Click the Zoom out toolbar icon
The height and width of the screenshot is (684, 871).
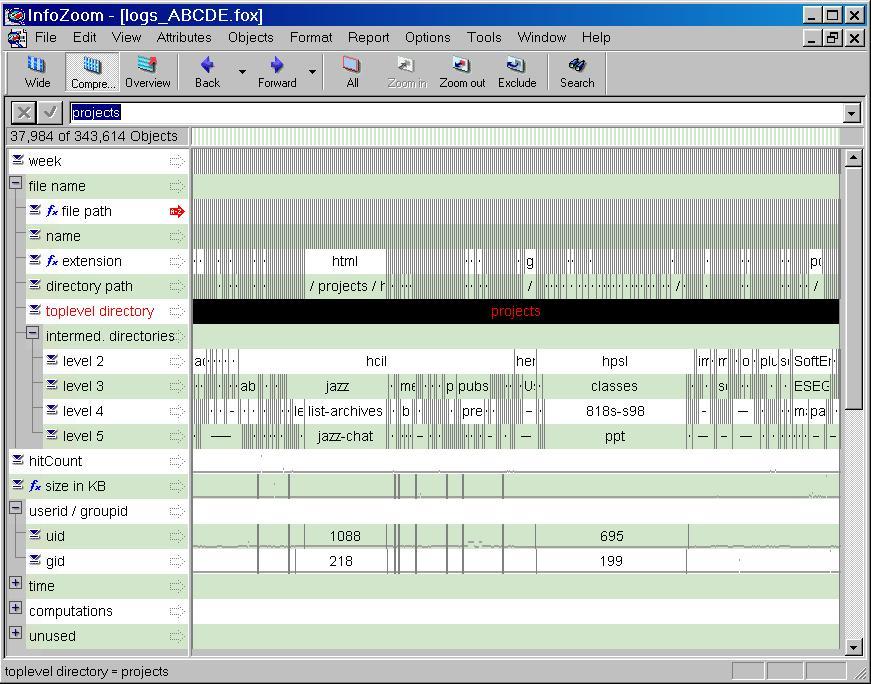tap(461, 72)
